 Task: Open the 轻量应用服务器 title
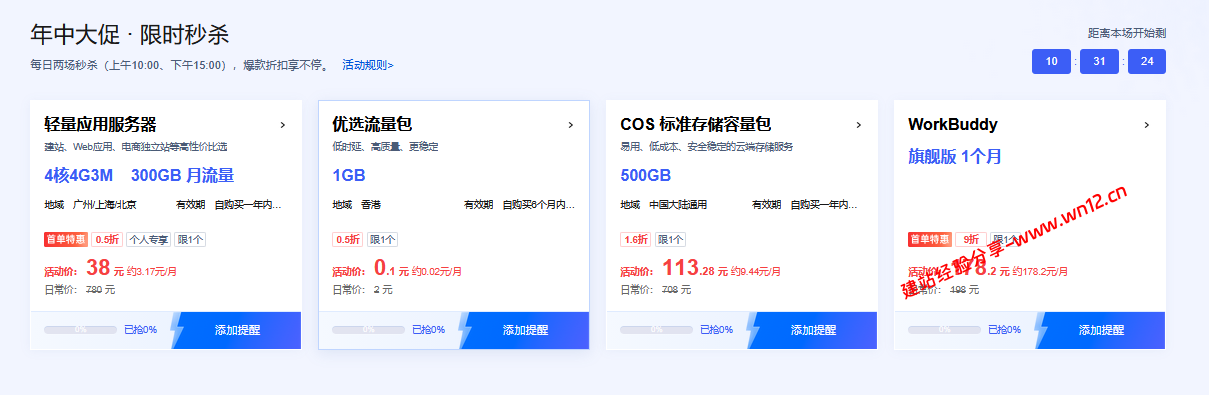point(100,125)
